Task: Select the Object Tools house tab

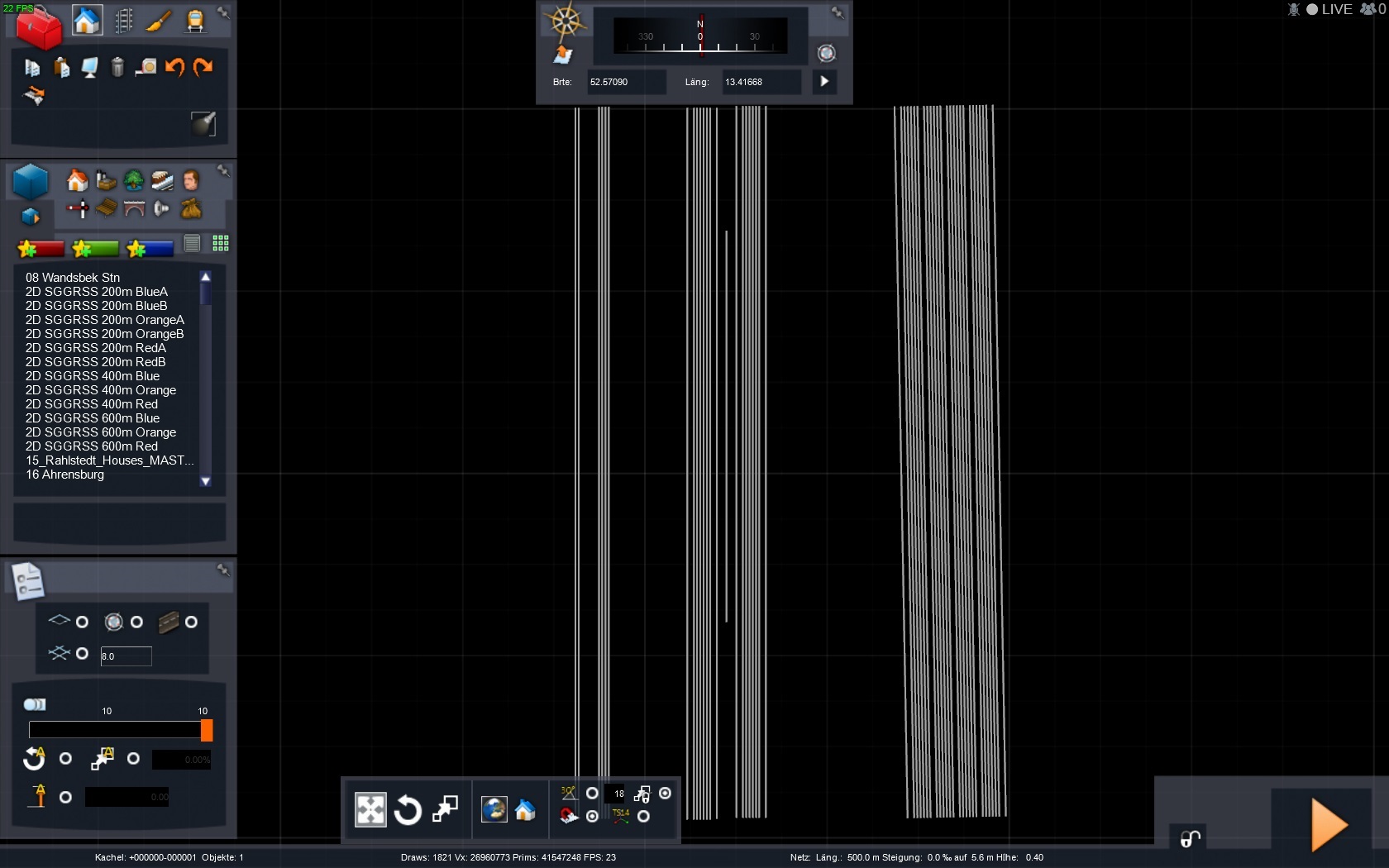Action: 87,21
